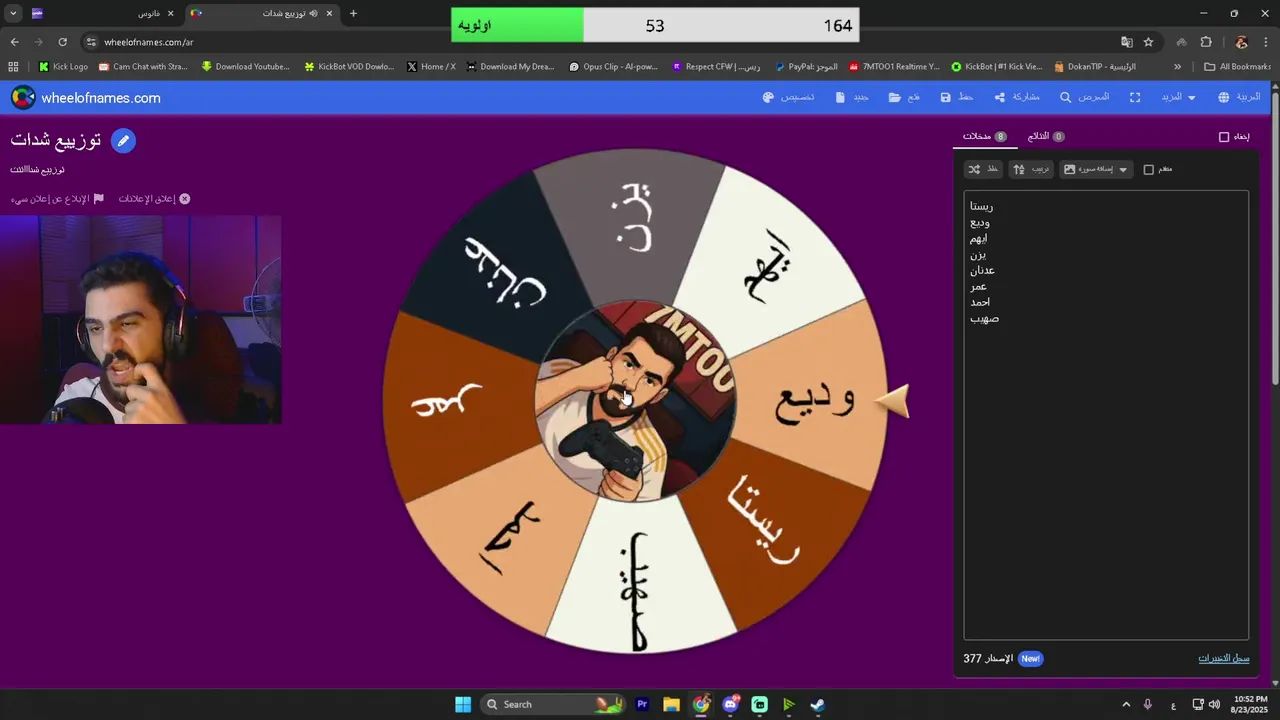
Task: Click the green اولويه progress bar
Action: point(517,25)
